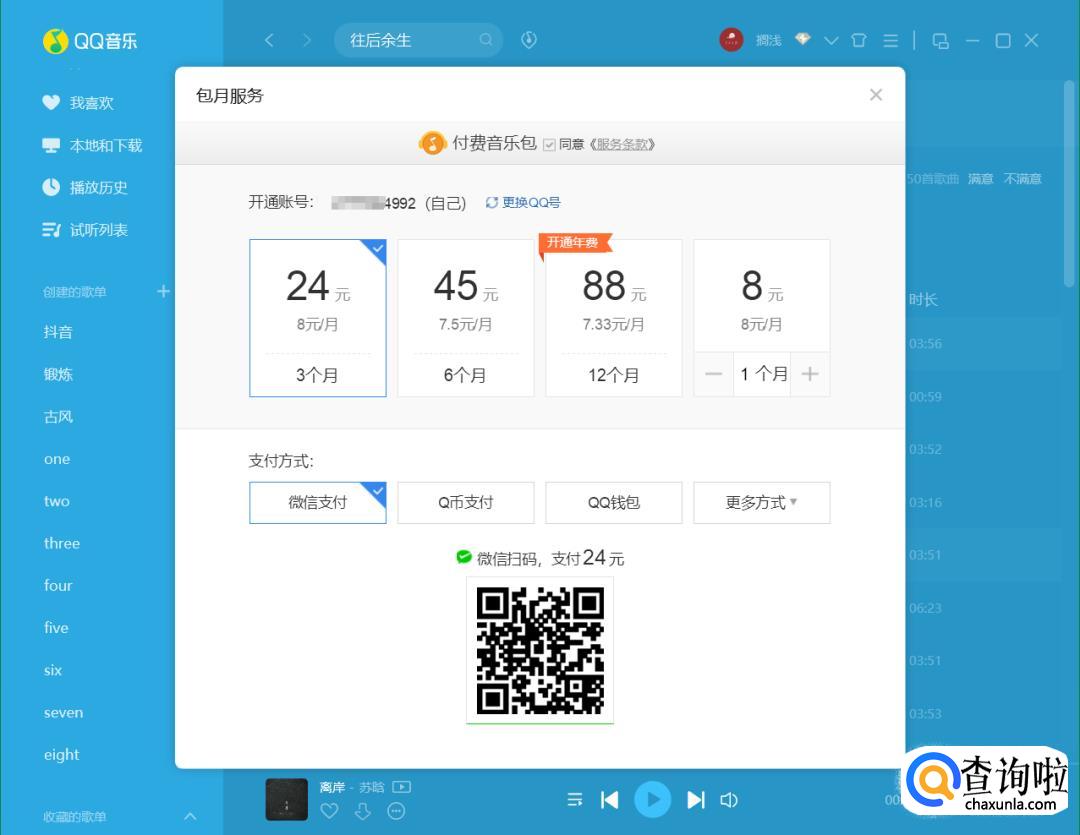Select the 8元 custom month plan
The width and height of the screenshot is (1080, 835).
(x=762, y=296)
